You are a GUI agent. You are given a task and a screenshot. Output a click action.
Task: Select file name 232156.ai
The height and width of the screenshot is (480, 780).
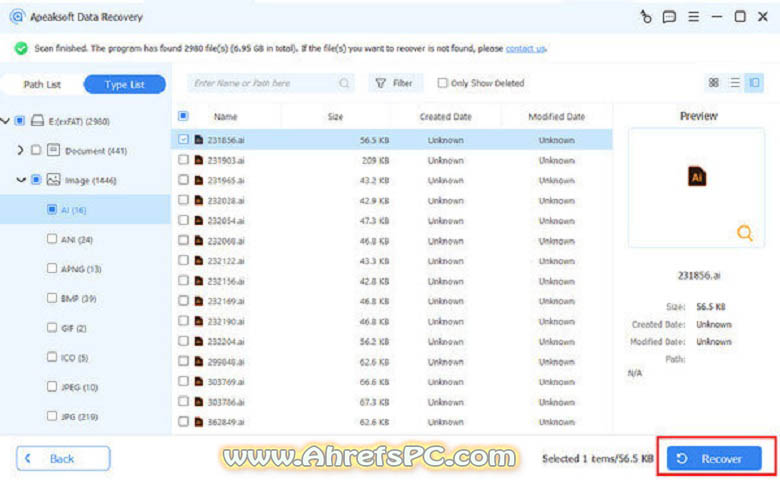tap(226, 281)
